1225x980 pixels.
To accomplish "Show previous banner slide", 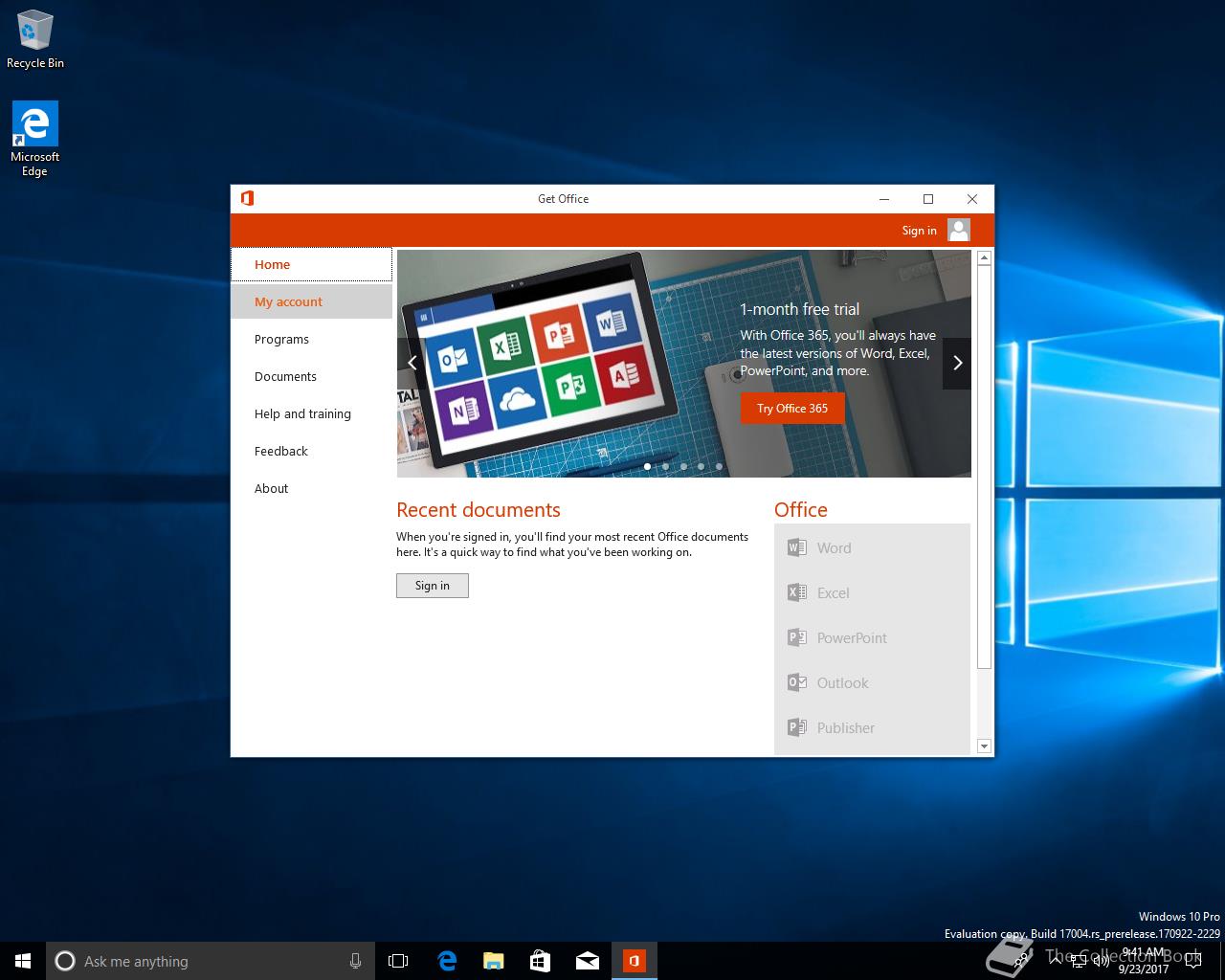I will tap(412, 363).
